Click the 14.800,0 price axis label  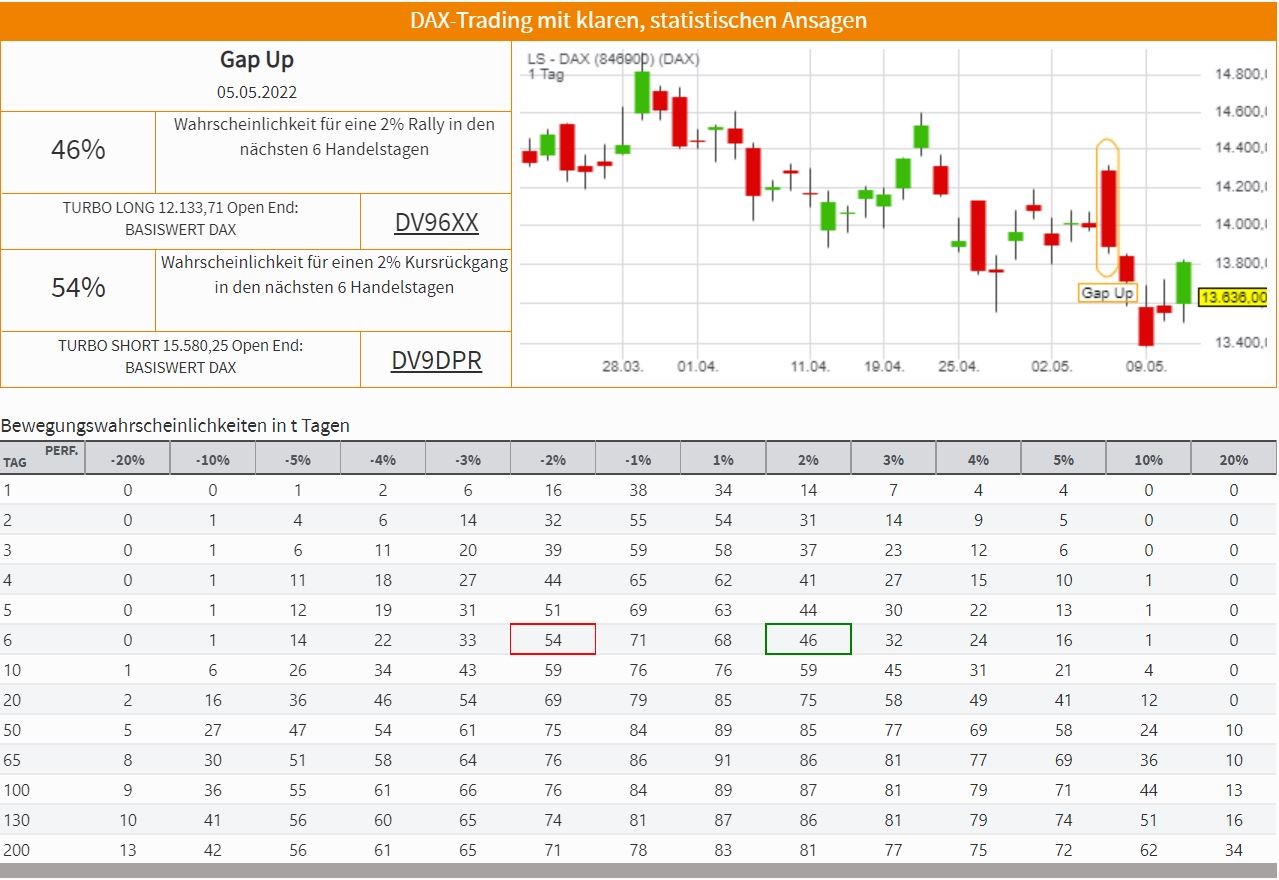click(x=1241, y=74)
